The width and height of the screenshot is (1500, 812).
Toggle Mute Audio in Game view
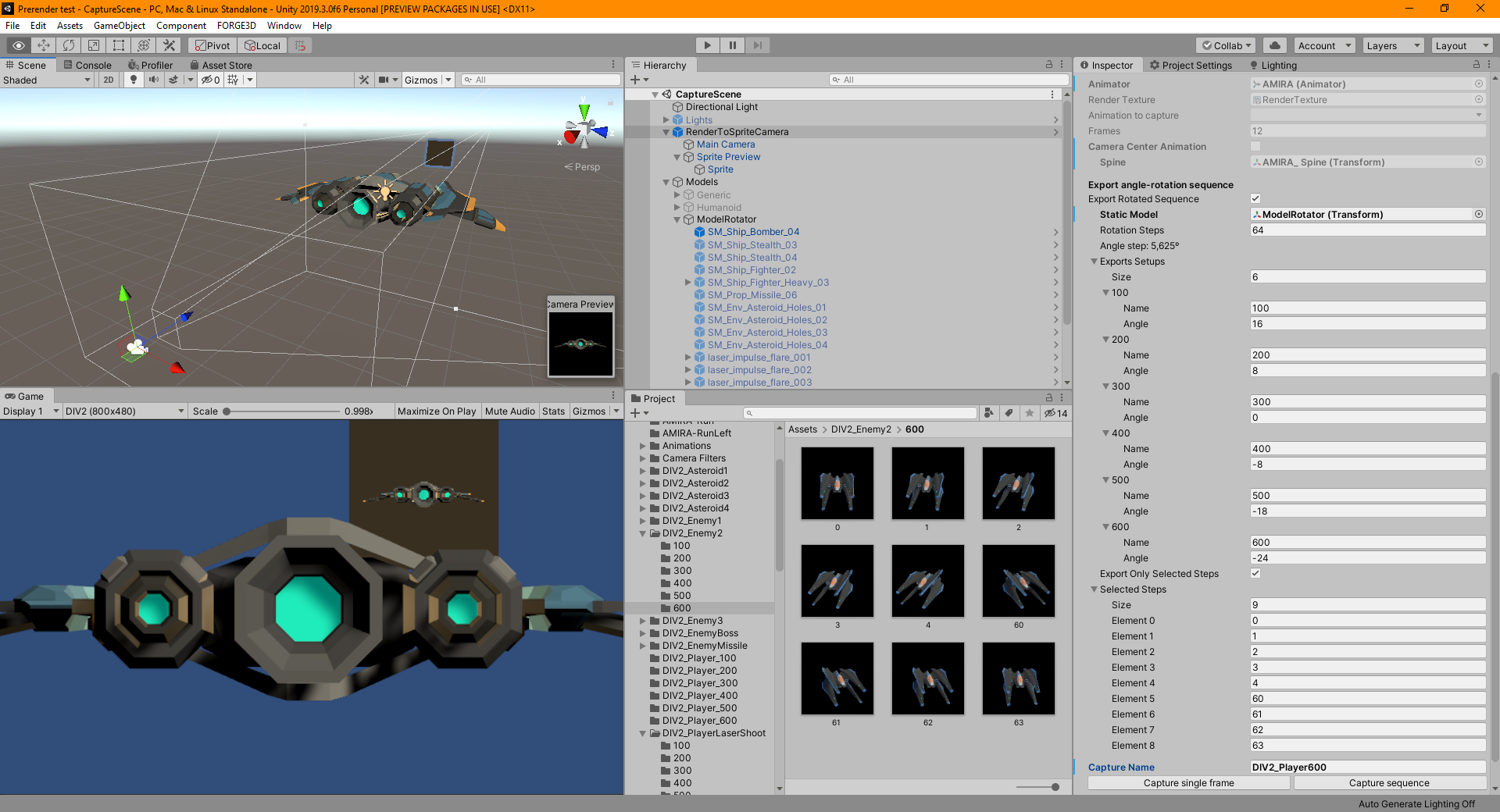[509, 411]
